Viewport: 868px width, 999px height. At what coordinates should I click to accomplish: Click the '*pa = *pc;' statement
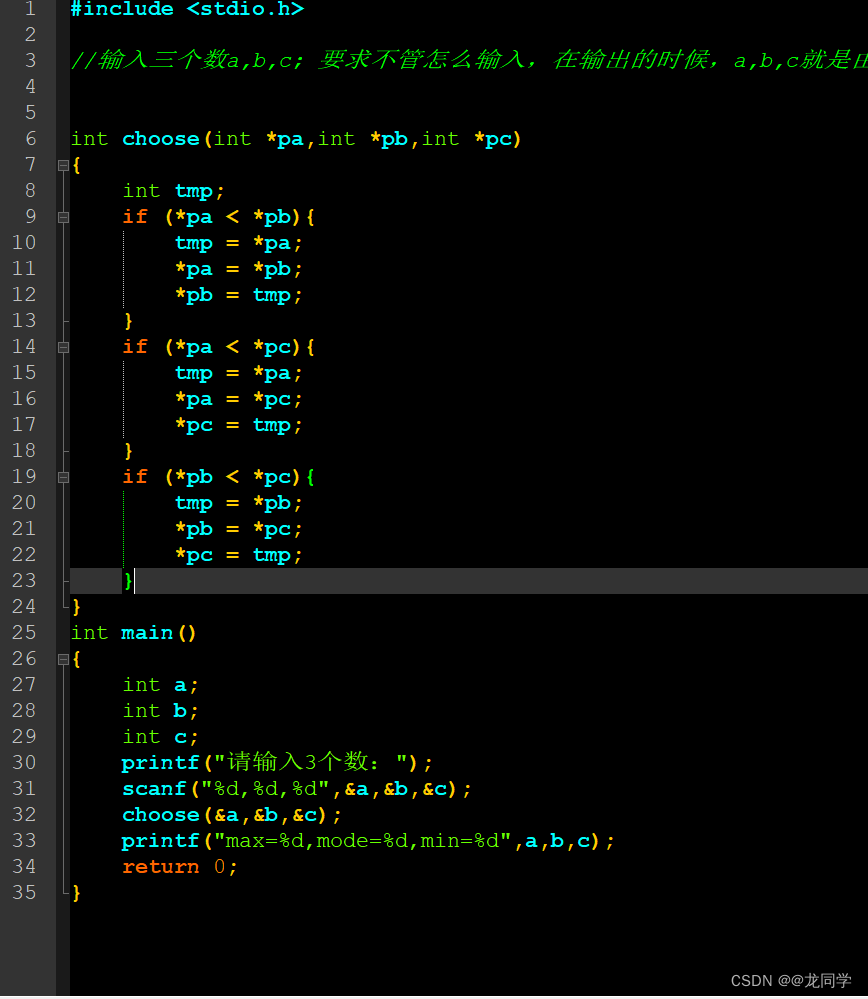(x=238, y=399)
